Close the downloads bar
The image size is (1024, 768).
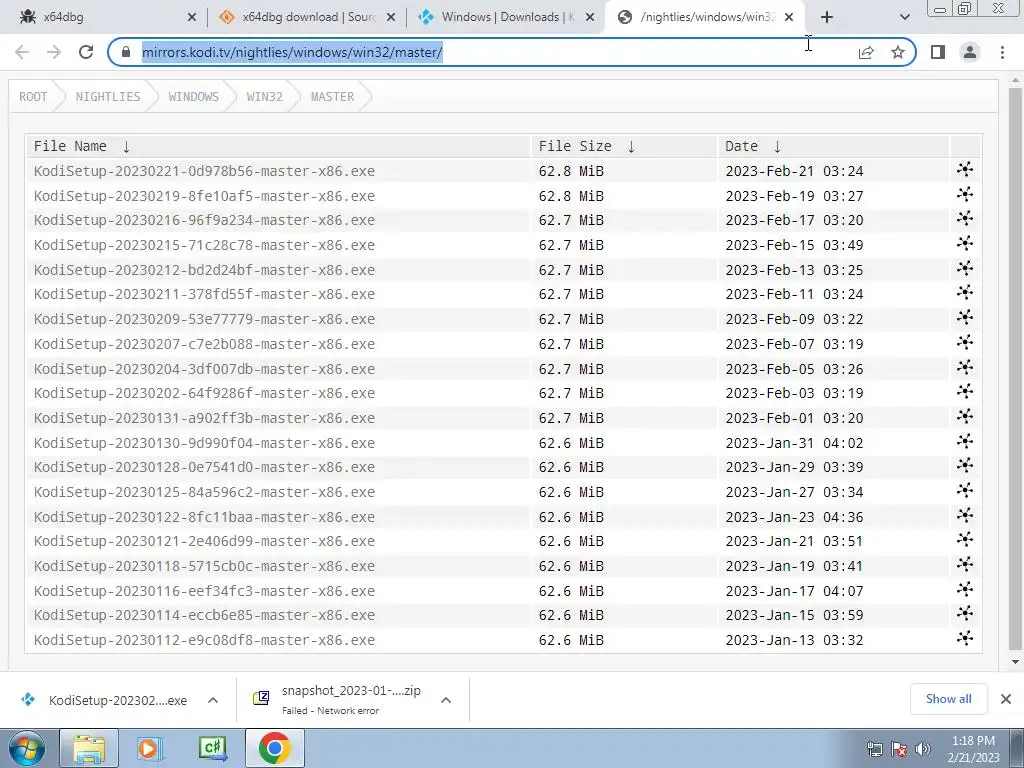click(1006, 699)
